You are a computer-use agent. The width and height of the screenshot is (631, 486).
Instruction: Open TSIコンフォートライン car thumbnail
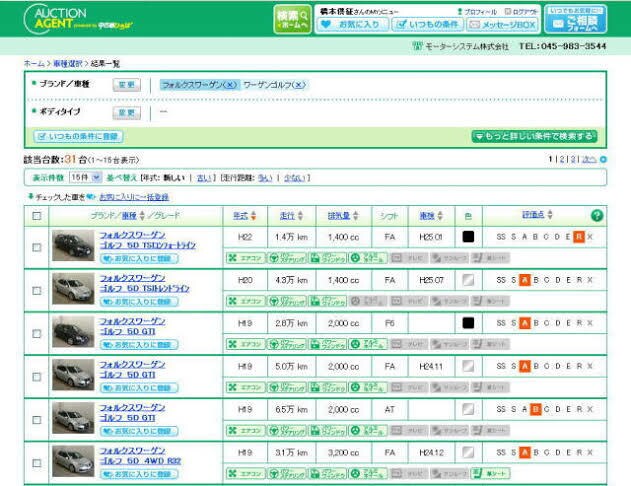73,245
